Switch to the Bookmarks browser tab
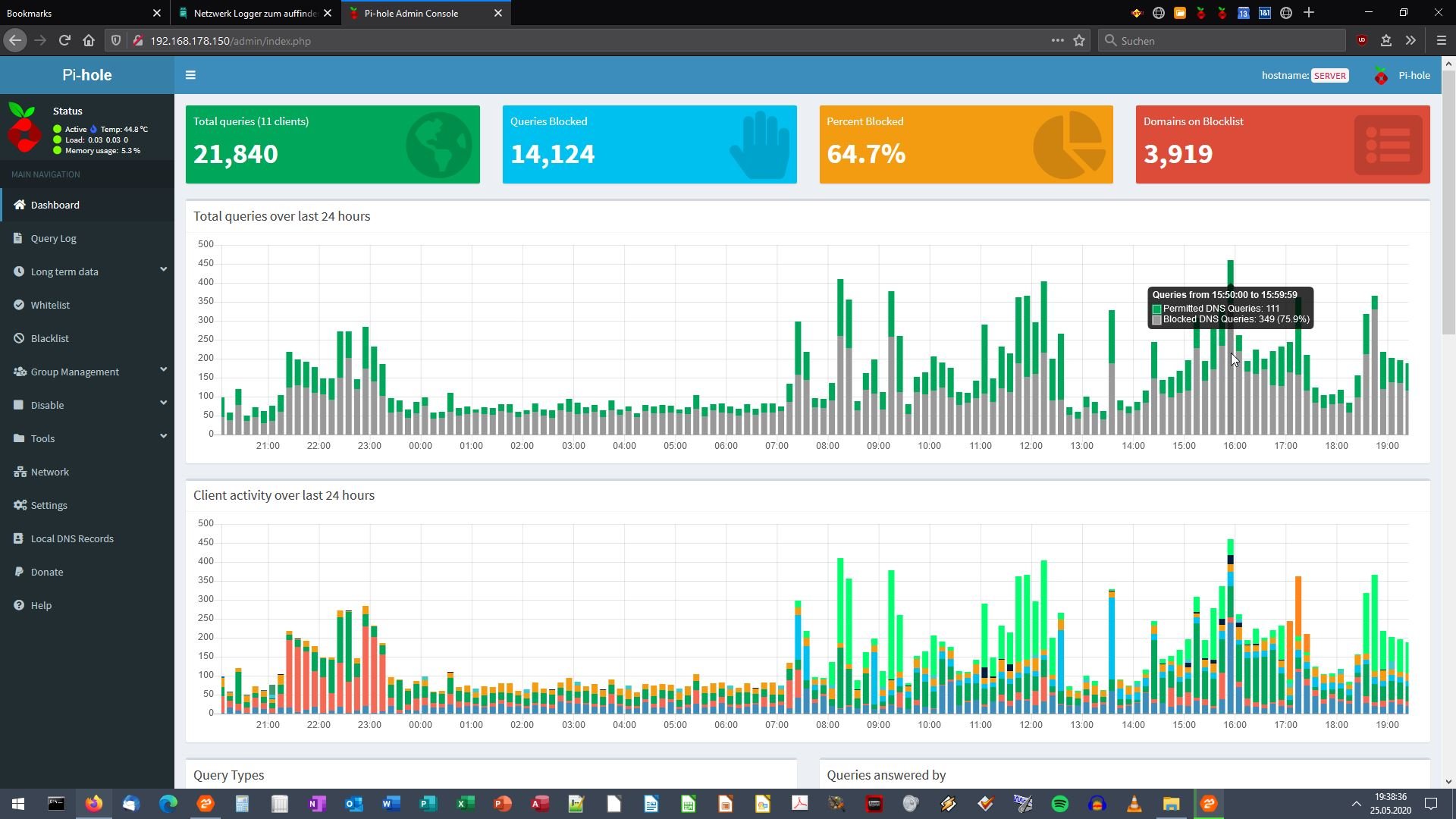Screen dimensions: 1456x819 [x=83, y=13]
